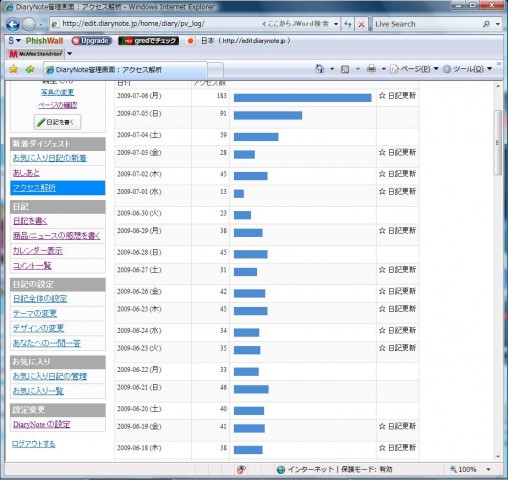This screenshot has height=480, width=508.
Task: Click the page vertical scrollbar thumb
Action: pos(498,143)
